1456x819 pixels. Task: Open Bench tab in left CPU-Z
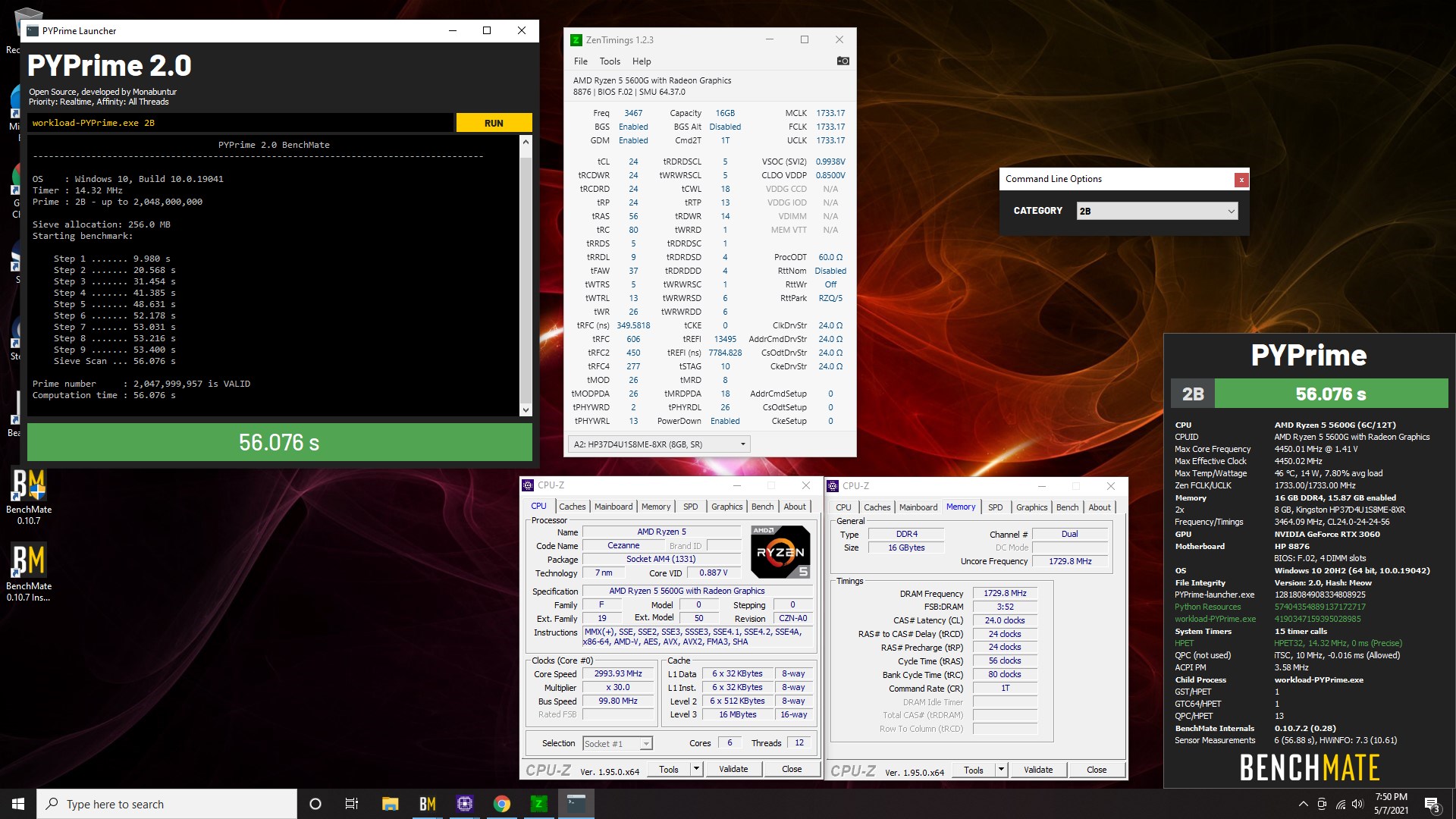coord(763,507)
